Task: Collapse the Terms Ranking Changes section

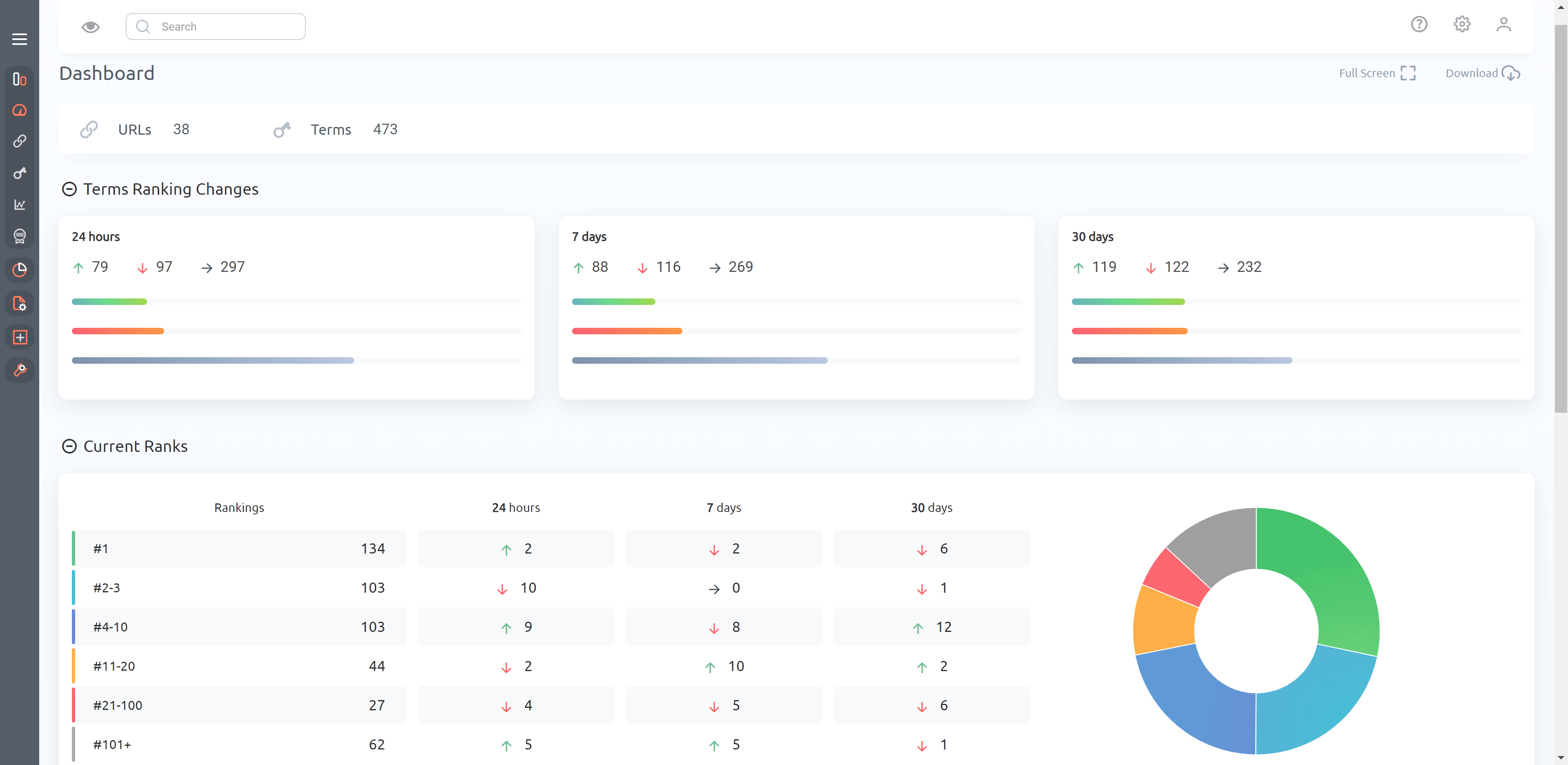Action: 68,189
